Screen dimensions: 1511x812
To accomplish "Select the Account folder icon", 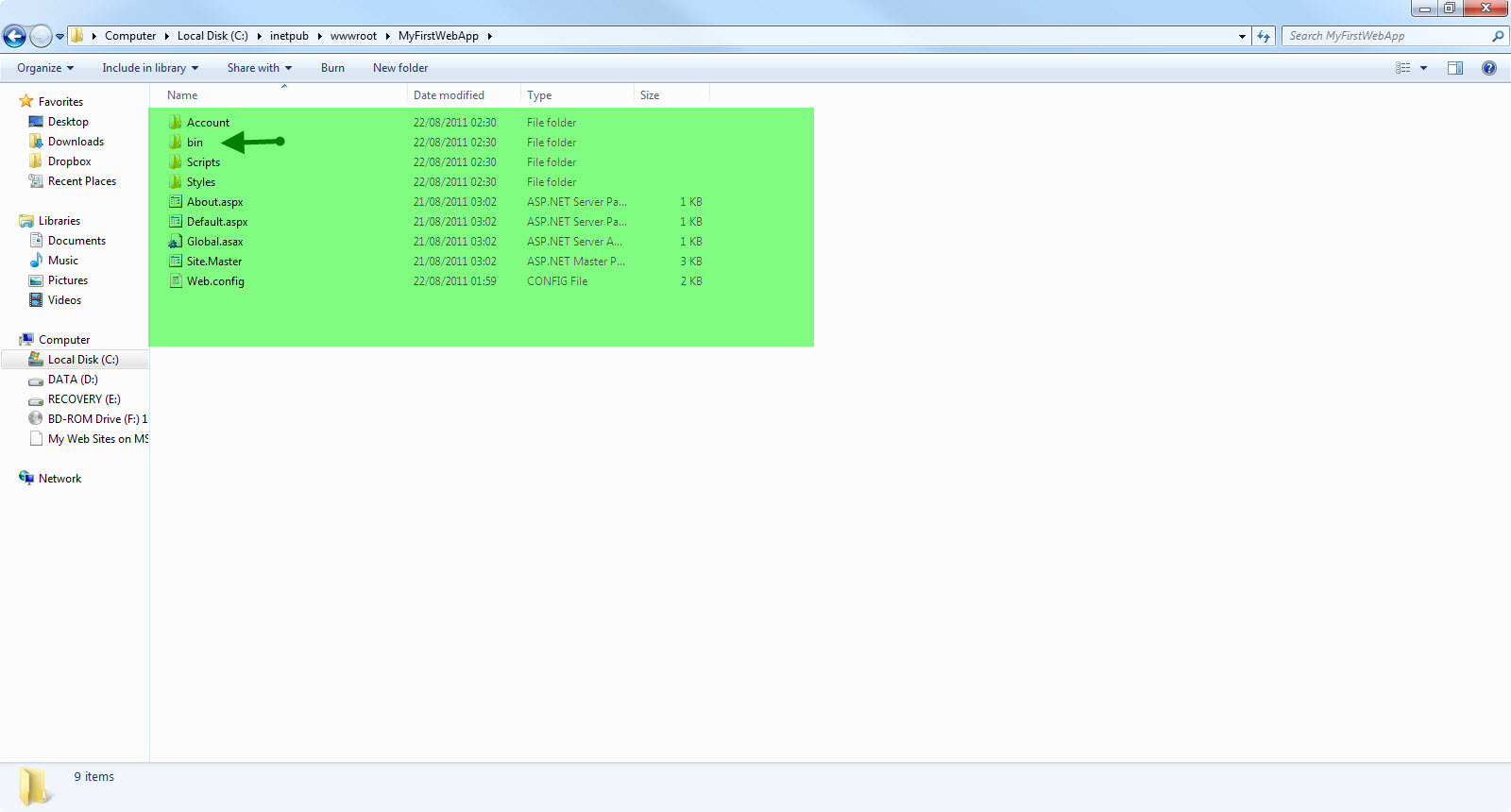I will [175, 122].
